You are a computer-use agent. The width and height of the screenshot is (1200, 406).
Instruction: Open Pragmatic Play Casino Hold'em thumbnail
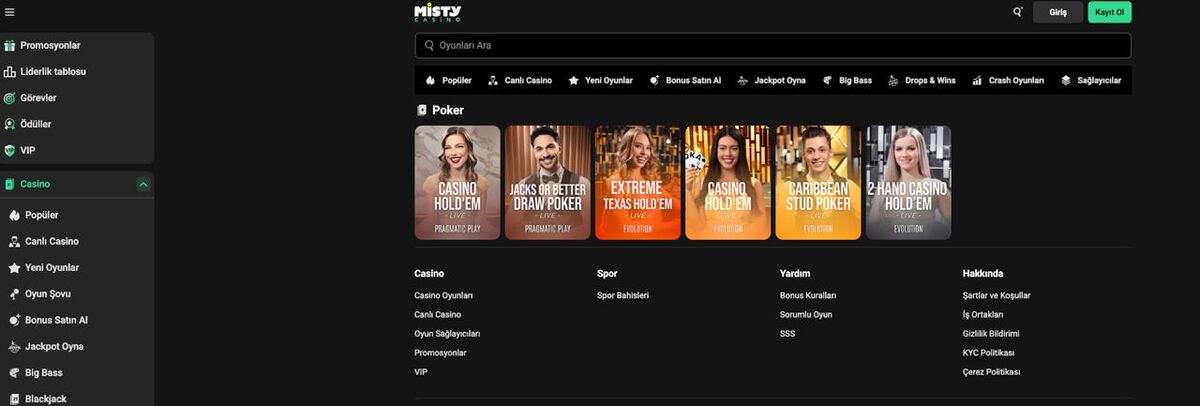click(x=457, y=182)
